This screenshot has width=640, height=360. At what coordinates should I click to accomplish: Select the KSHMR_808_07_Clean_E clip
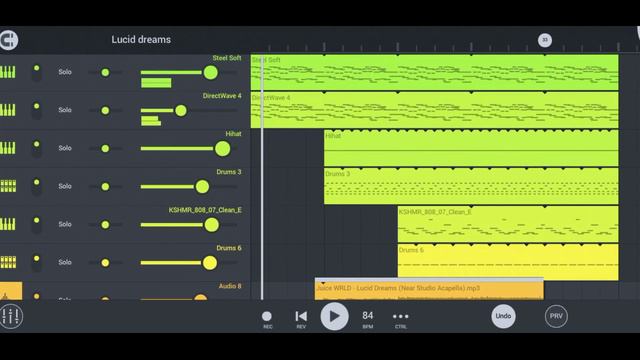click(508, 224)
